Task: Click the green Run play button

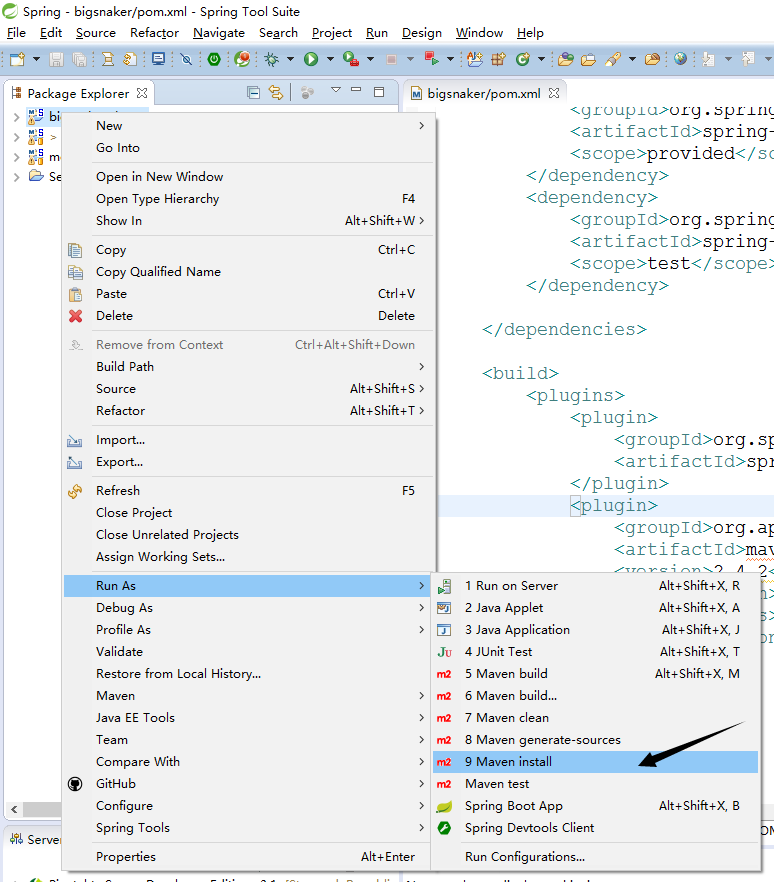Action: tap(311, 58)
